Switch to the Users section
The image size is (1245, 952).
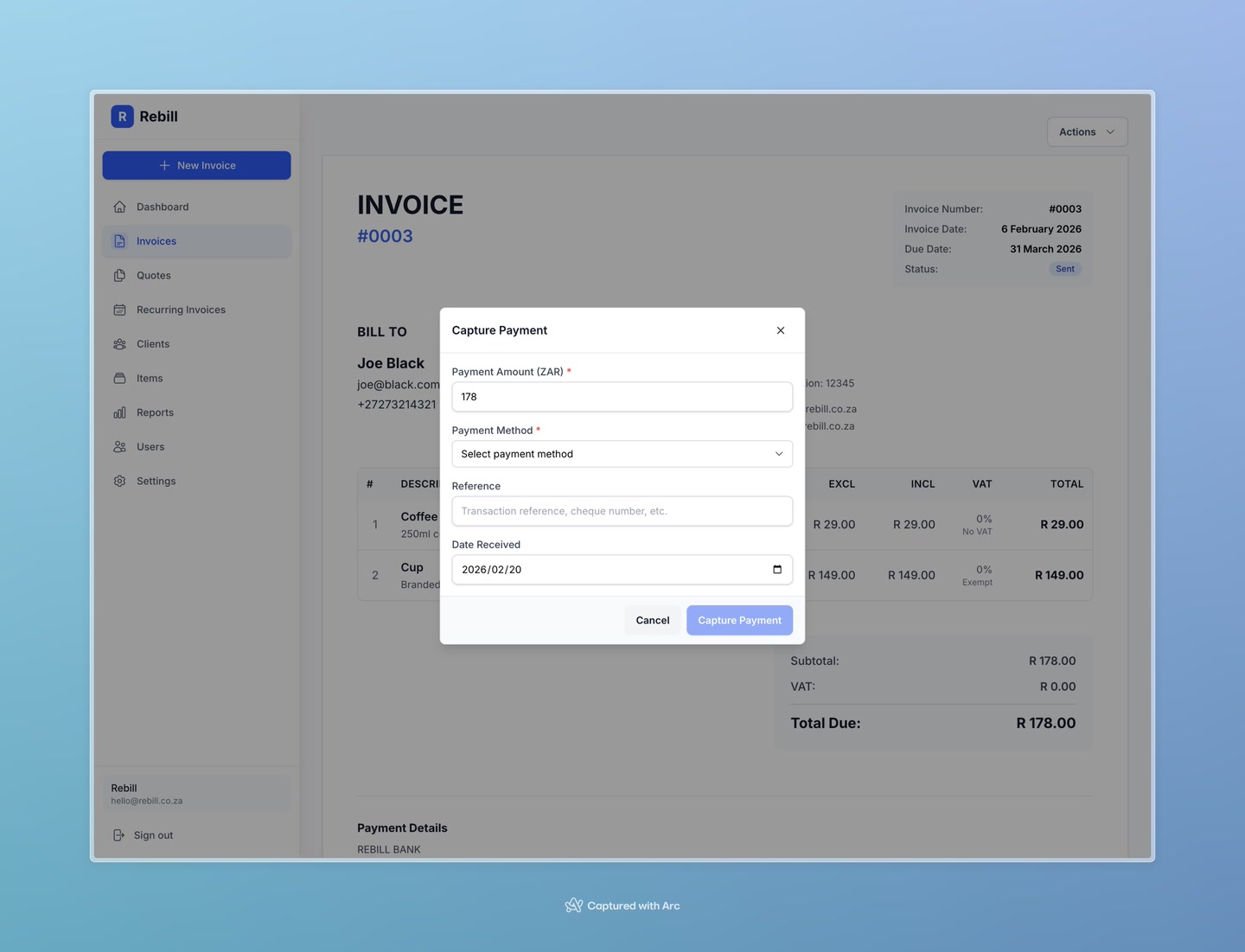(x=119, y=446)
